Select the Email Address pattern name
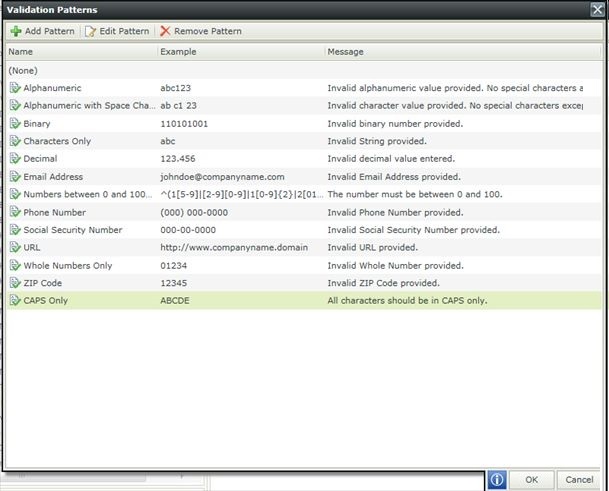 point(53,177)
